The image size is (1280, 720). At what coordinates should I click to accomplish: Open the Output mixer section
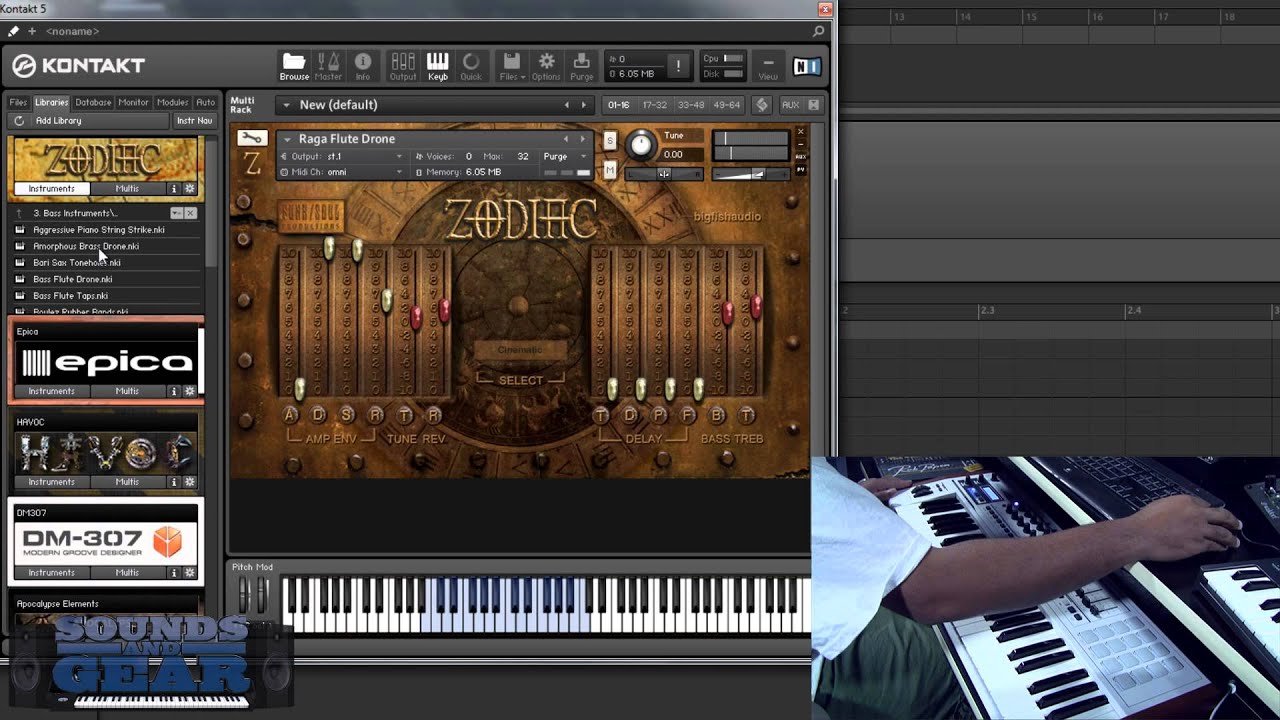403,65
